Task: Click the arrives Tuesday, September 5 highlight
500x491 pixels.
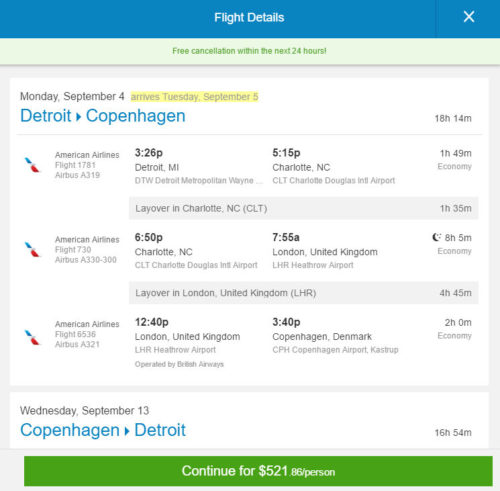Action: (194, 97)
